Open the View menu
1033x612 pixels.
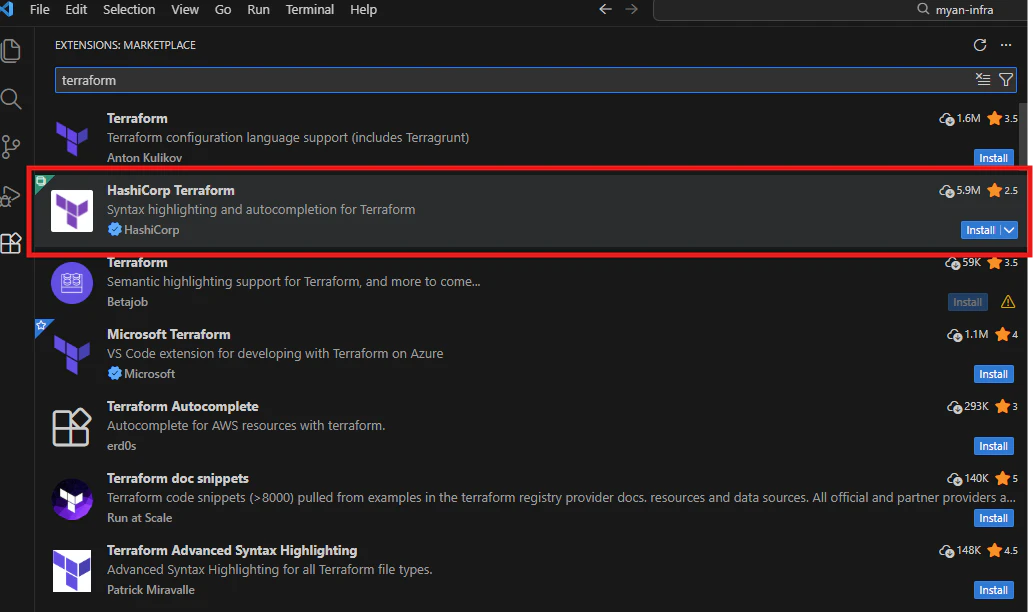pos(185,9)
